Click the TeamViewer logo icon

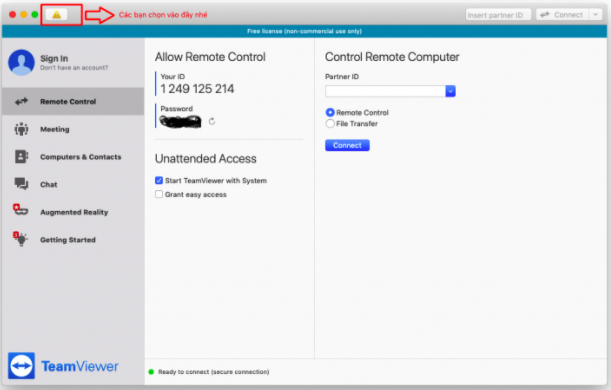[21, 366]
